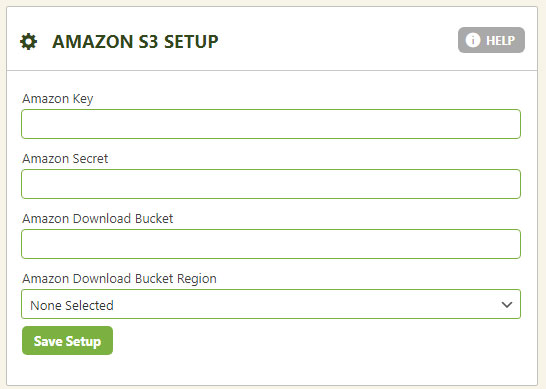Focus the Amazon Key input field

(271, 124)
